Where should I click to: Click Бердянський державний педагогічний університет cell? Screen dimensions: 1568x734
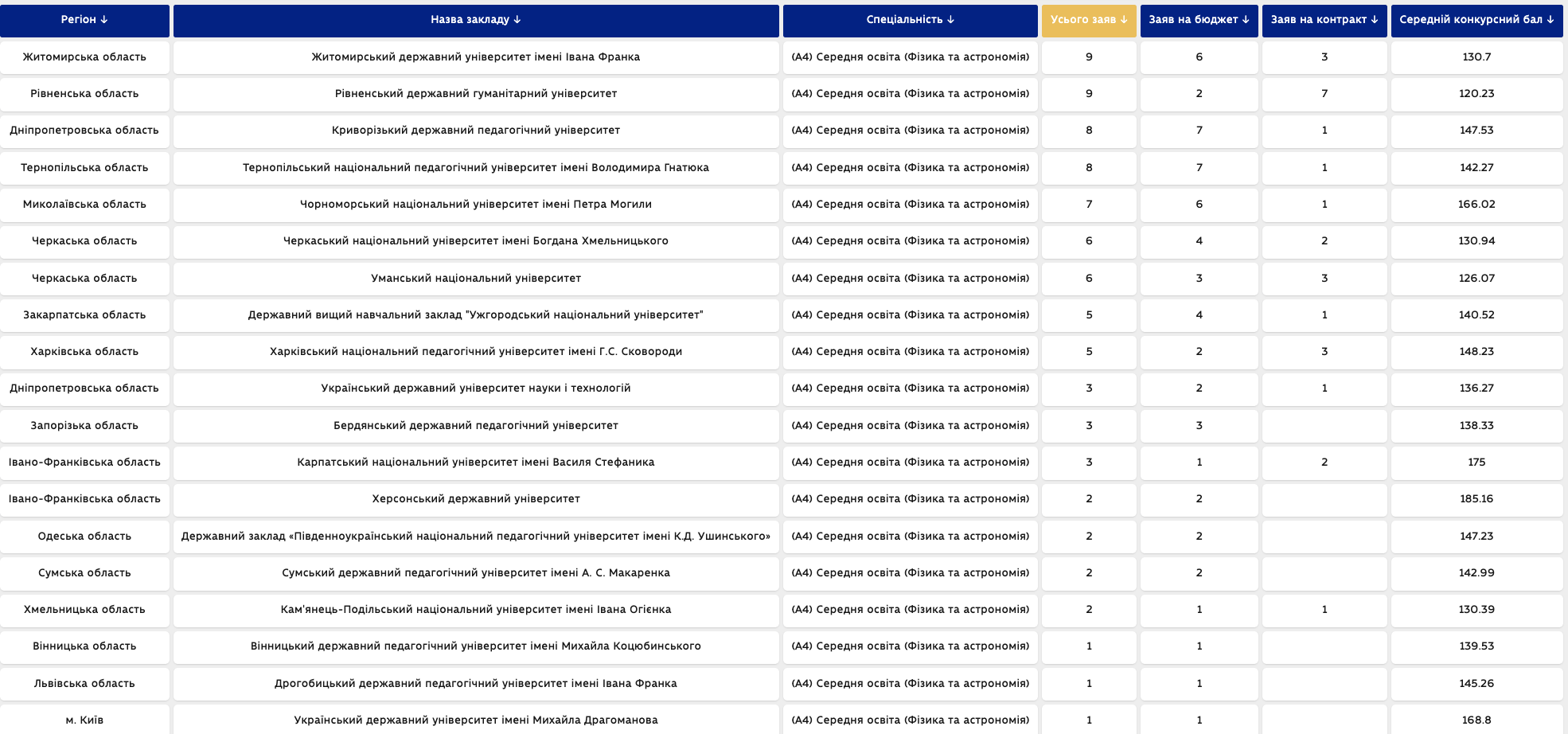pos(476,426)
